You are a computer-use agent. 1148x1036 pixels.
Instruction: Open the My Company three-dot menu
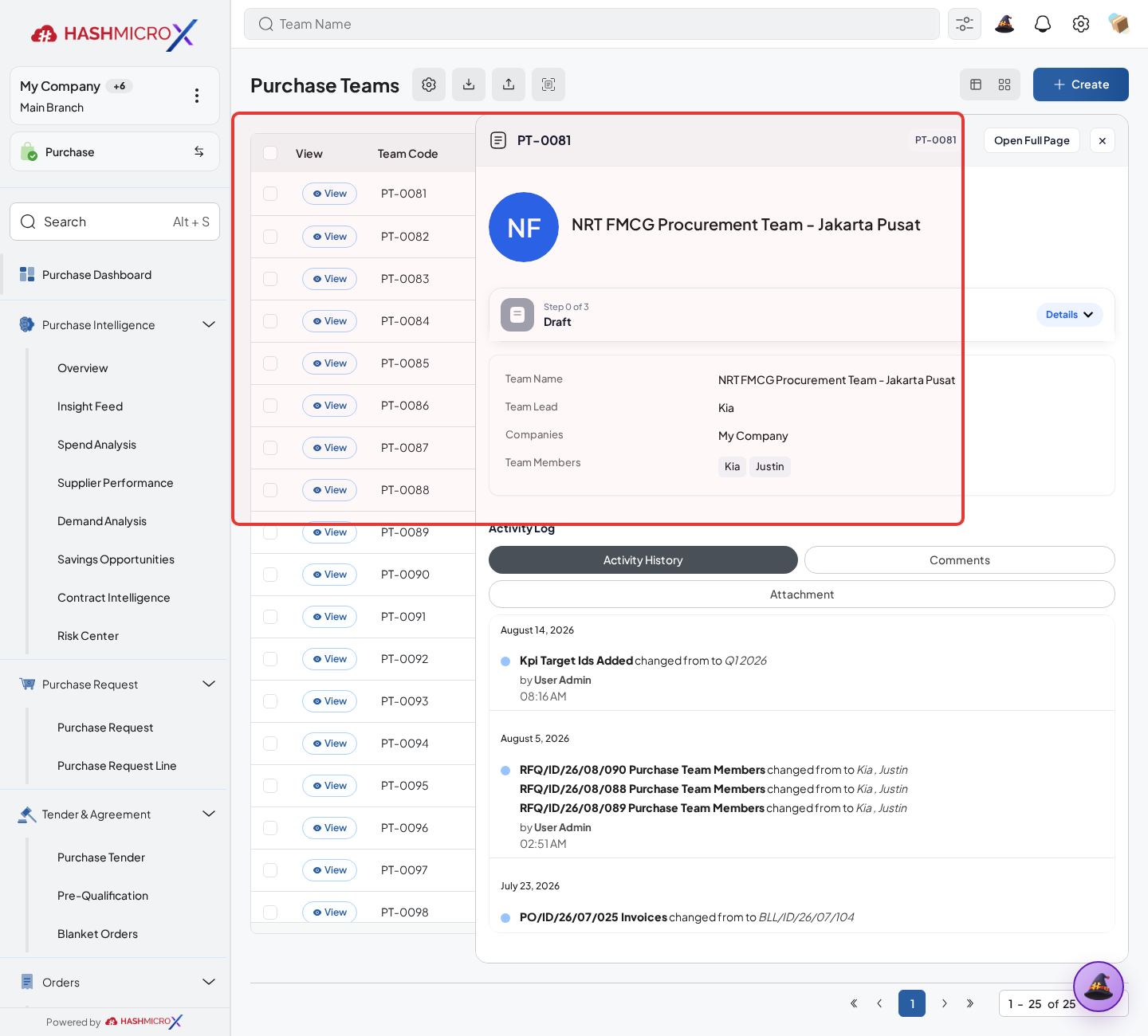point(197,96)
